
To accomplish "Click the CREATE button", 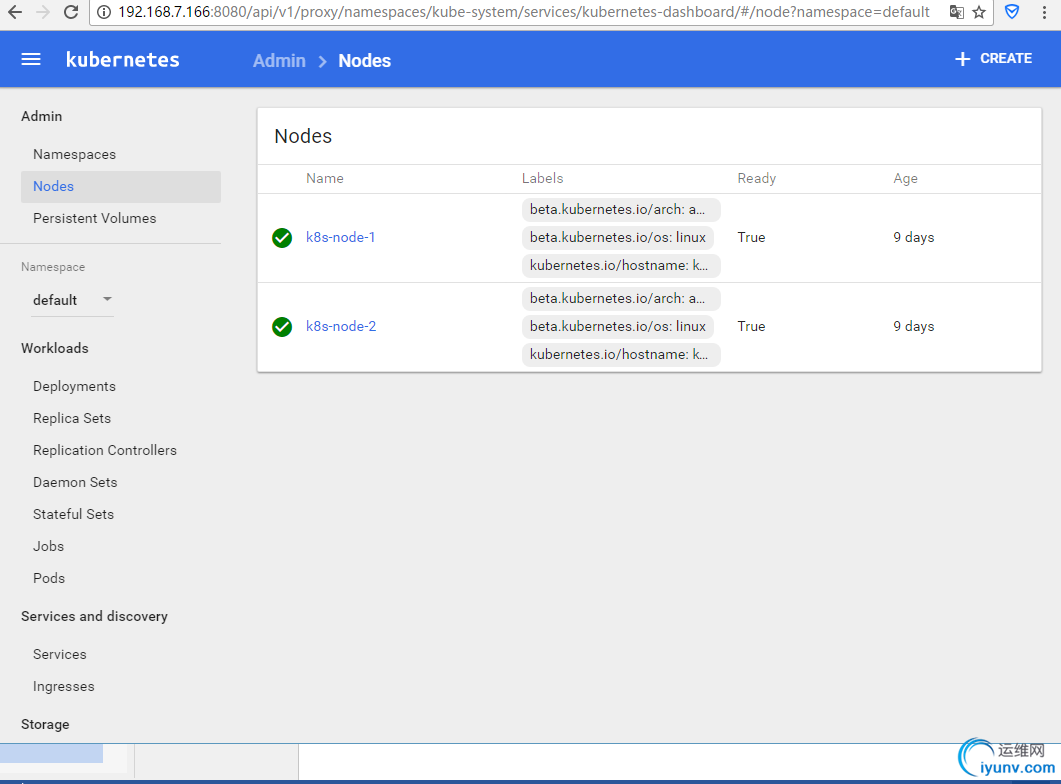I will point(993,59).
